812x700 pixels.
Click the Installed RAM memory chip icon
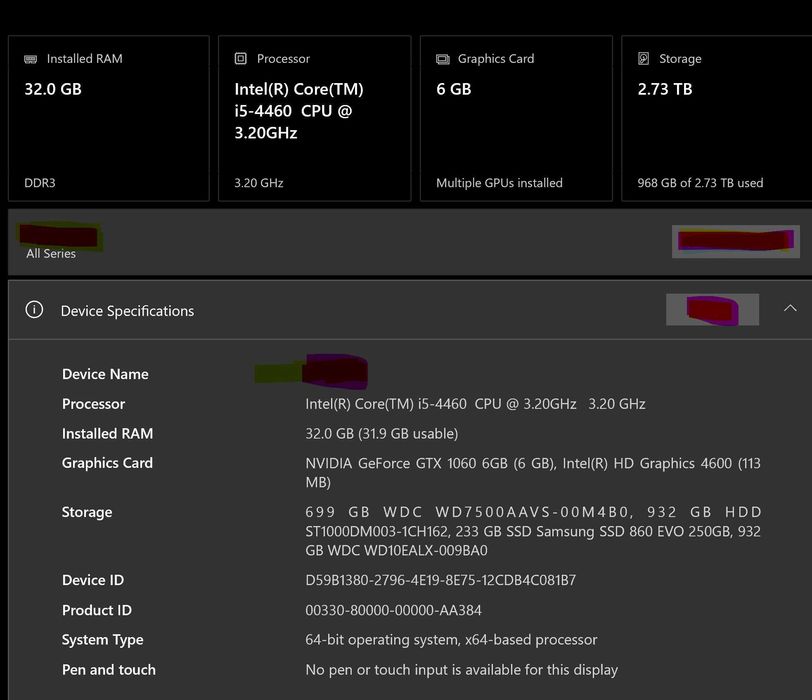tap(31, 59)
